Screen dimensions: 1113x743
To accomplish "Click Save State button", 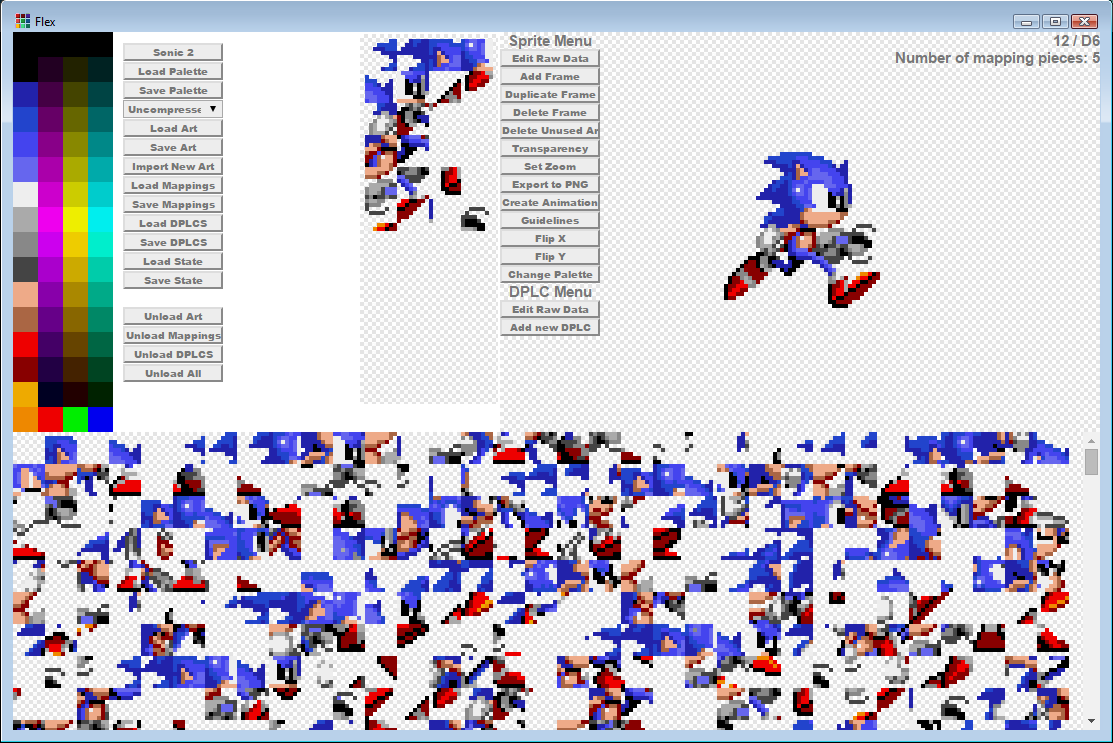I will click(172, 280).
